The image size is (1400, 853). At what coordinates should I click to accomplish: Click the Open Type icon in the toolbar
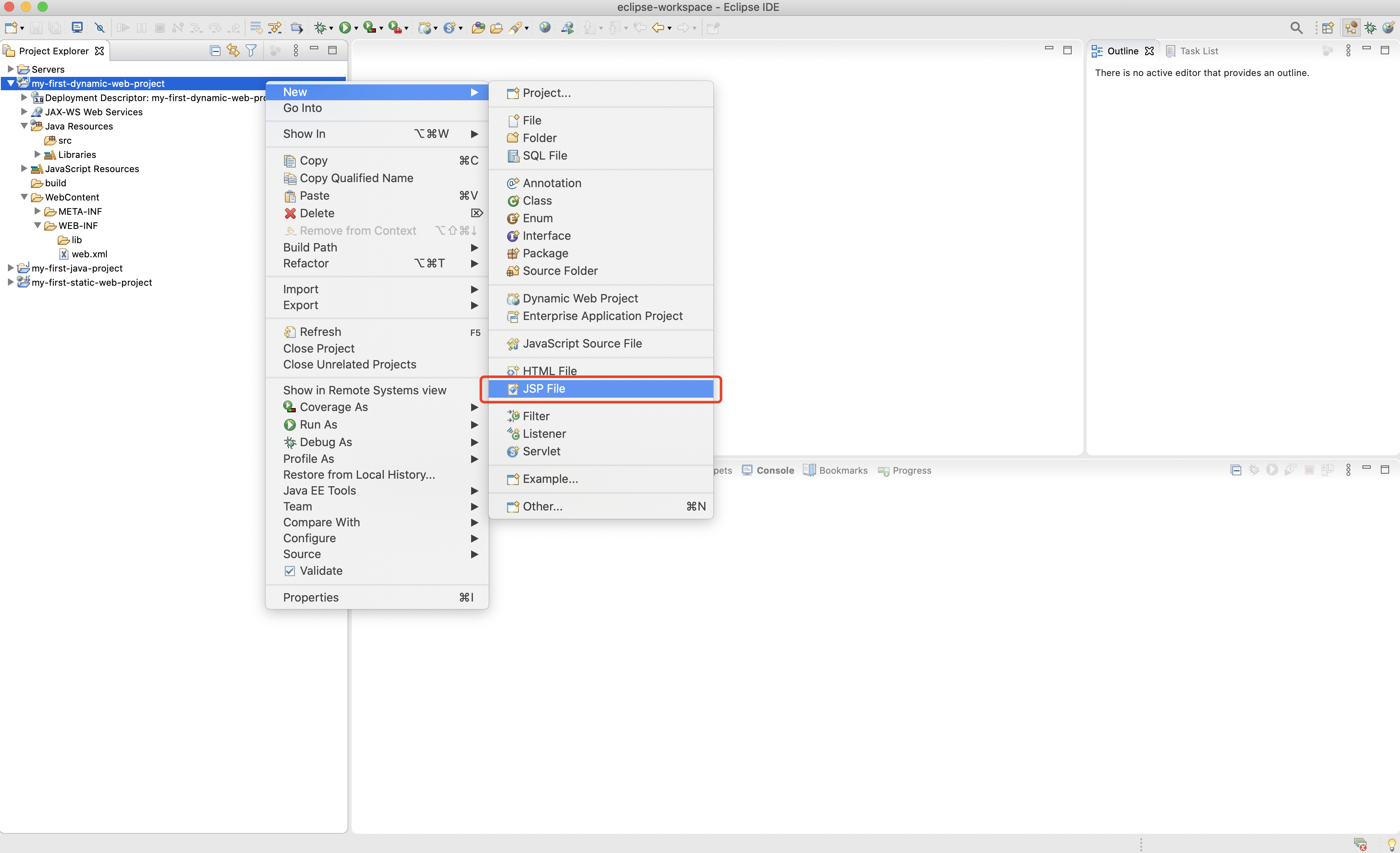pos(478,27)
